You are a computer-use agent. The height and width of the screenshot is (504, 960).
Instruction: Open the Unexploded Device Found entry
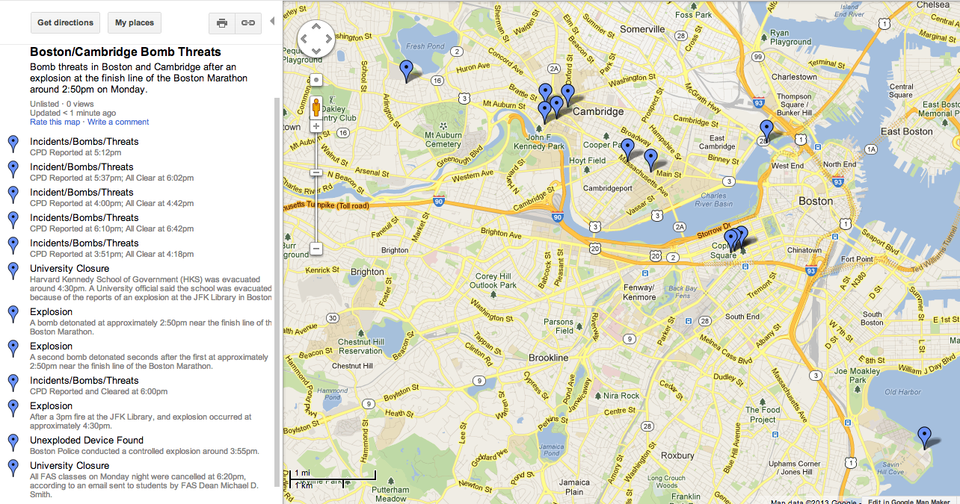tap(87, 440)
